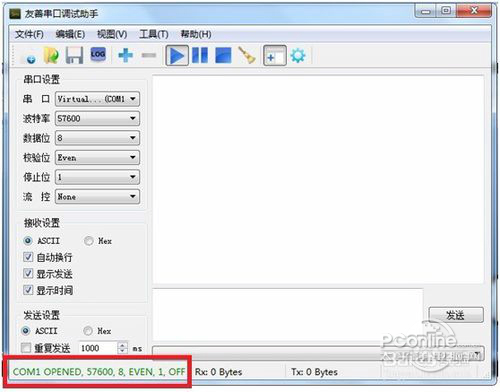
Task: Maximize the 友善串口调试助手 window
Action: coord(446,11)
